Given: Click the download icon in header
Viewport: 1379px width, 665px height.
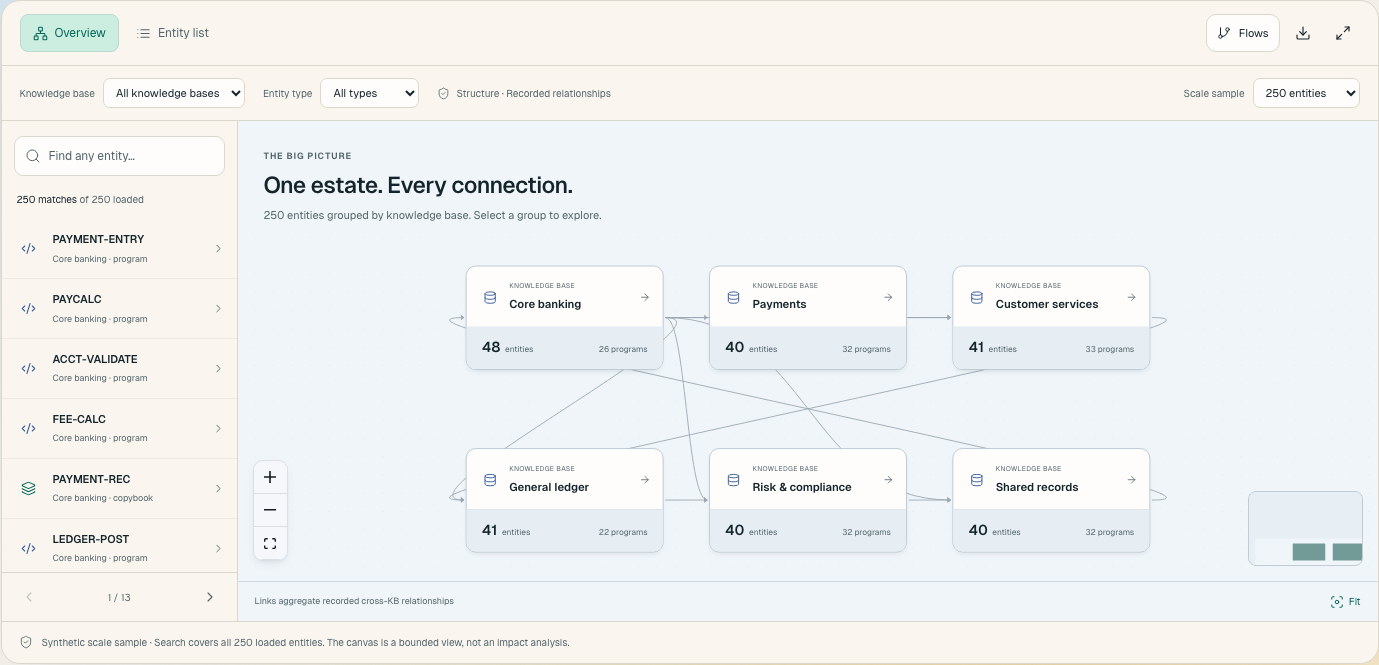Looking at the screenshot, I should point(1303,33).
